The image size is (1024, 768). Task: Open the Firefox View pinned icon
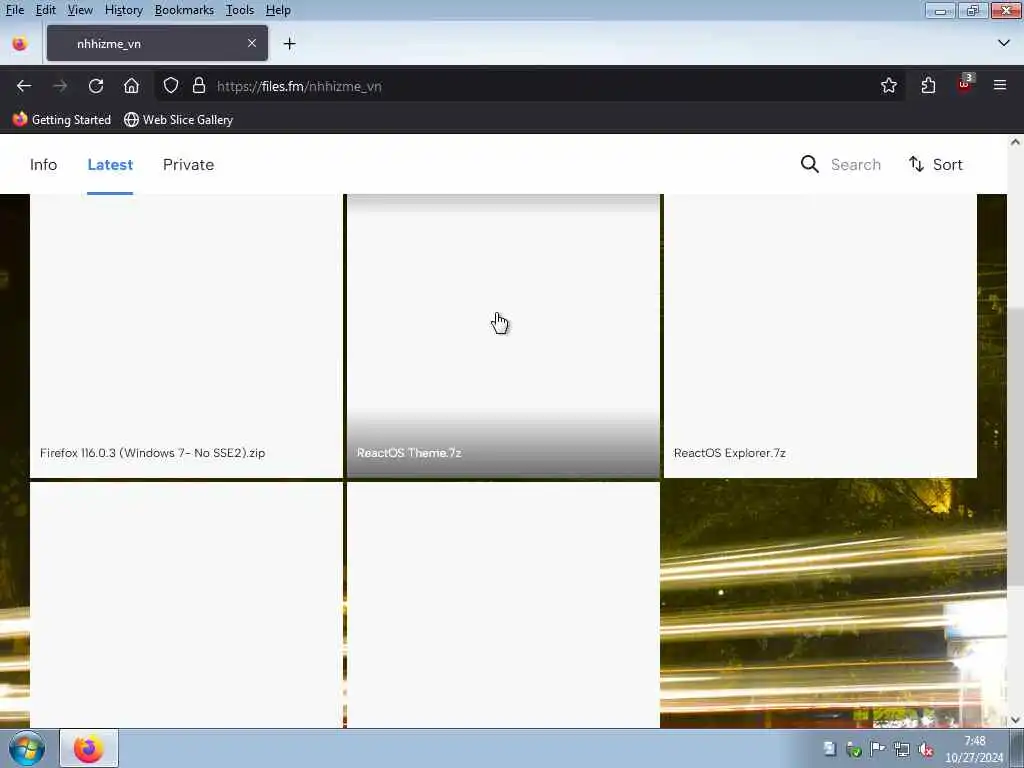click(20, 44)
